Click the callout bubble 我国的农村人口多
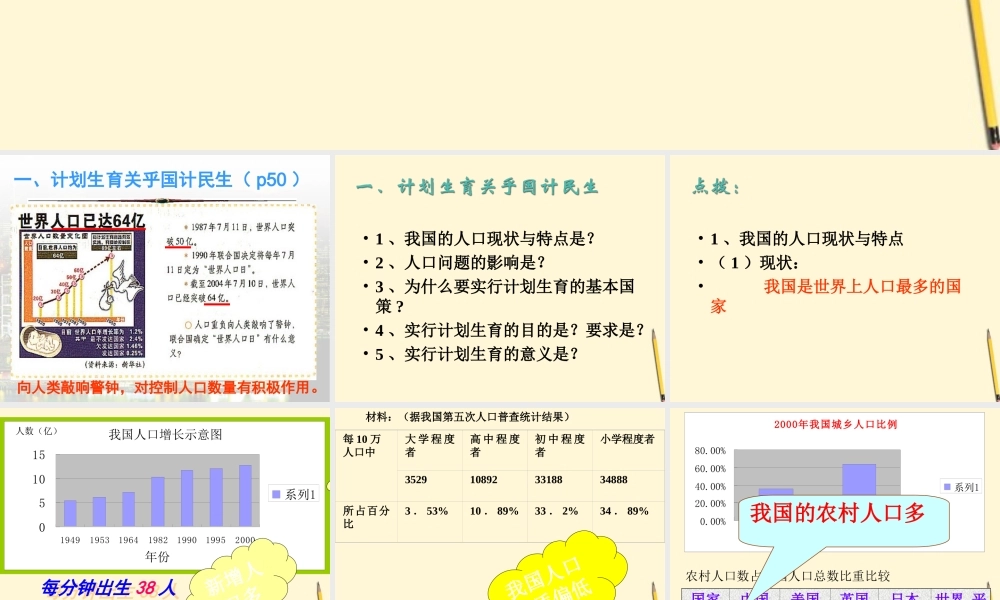Viewport: 1000px width, 600px height. pyautogui.click(x=843, y=520)
